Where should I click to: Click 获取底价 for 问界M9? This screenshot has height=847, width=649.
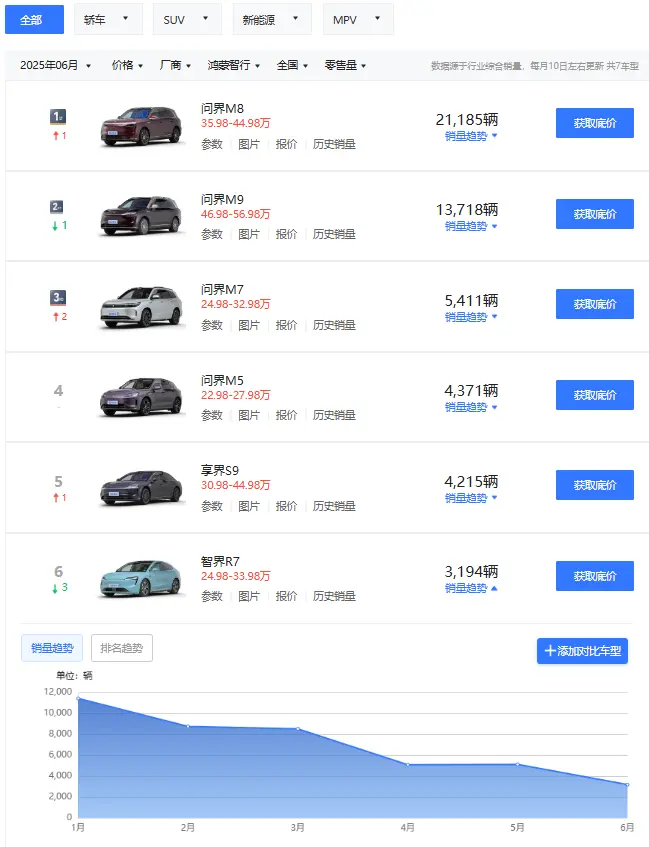(594, 214)
